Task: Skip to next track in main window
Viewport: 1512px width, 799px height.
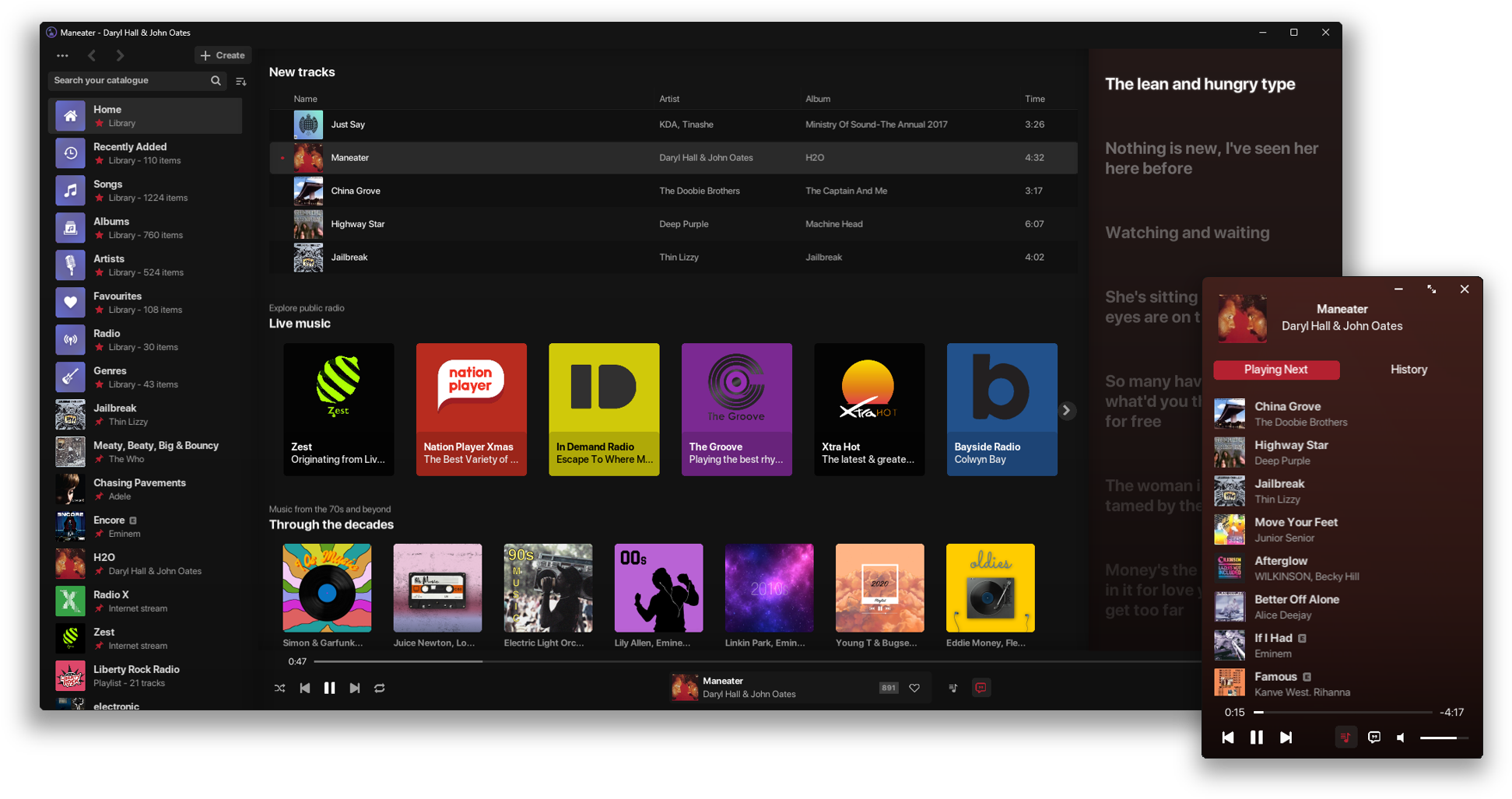Action: click(x=355, y=688)
